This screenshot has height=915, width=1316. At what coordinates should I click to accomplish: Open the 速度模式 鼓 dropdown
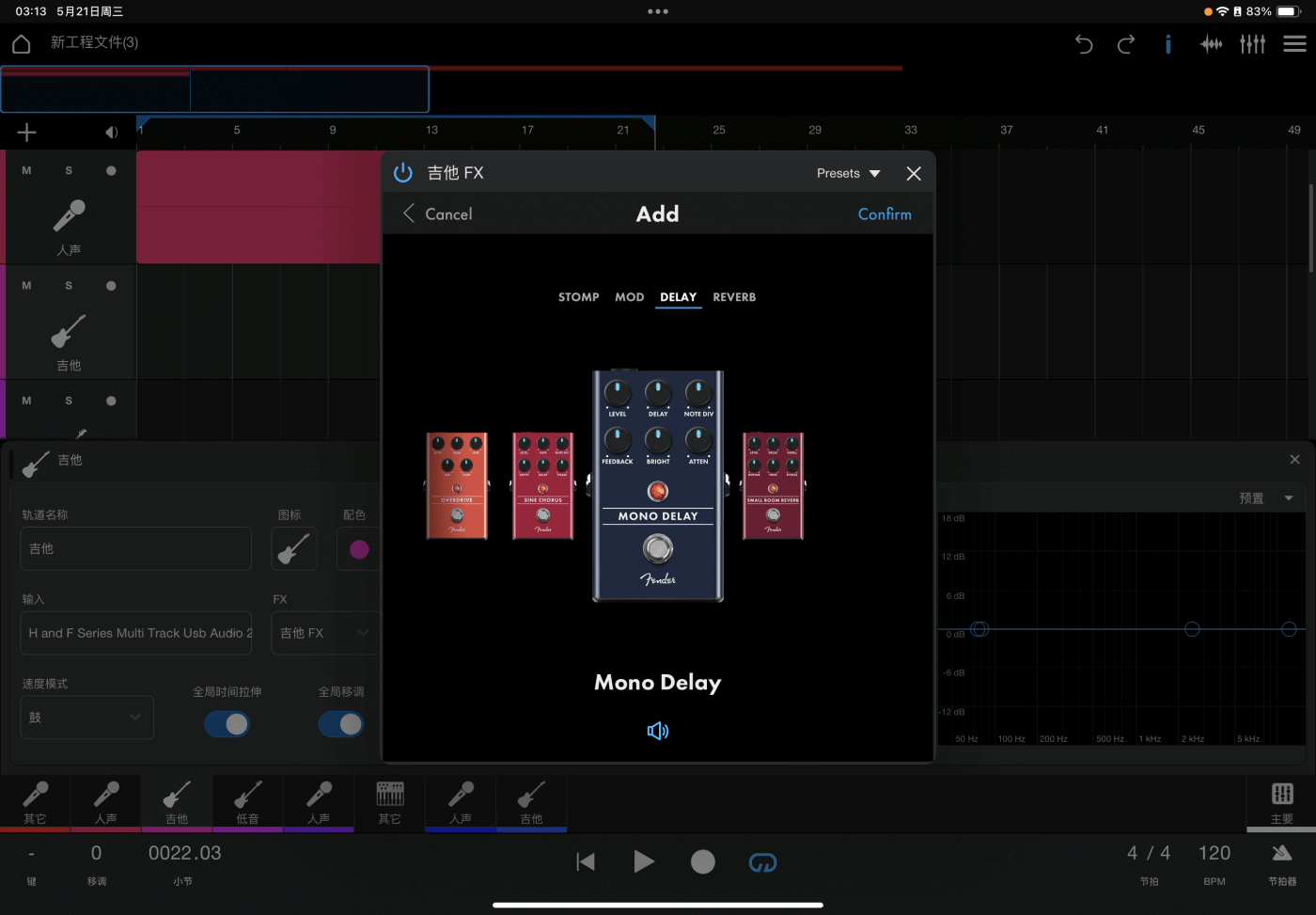86,718
